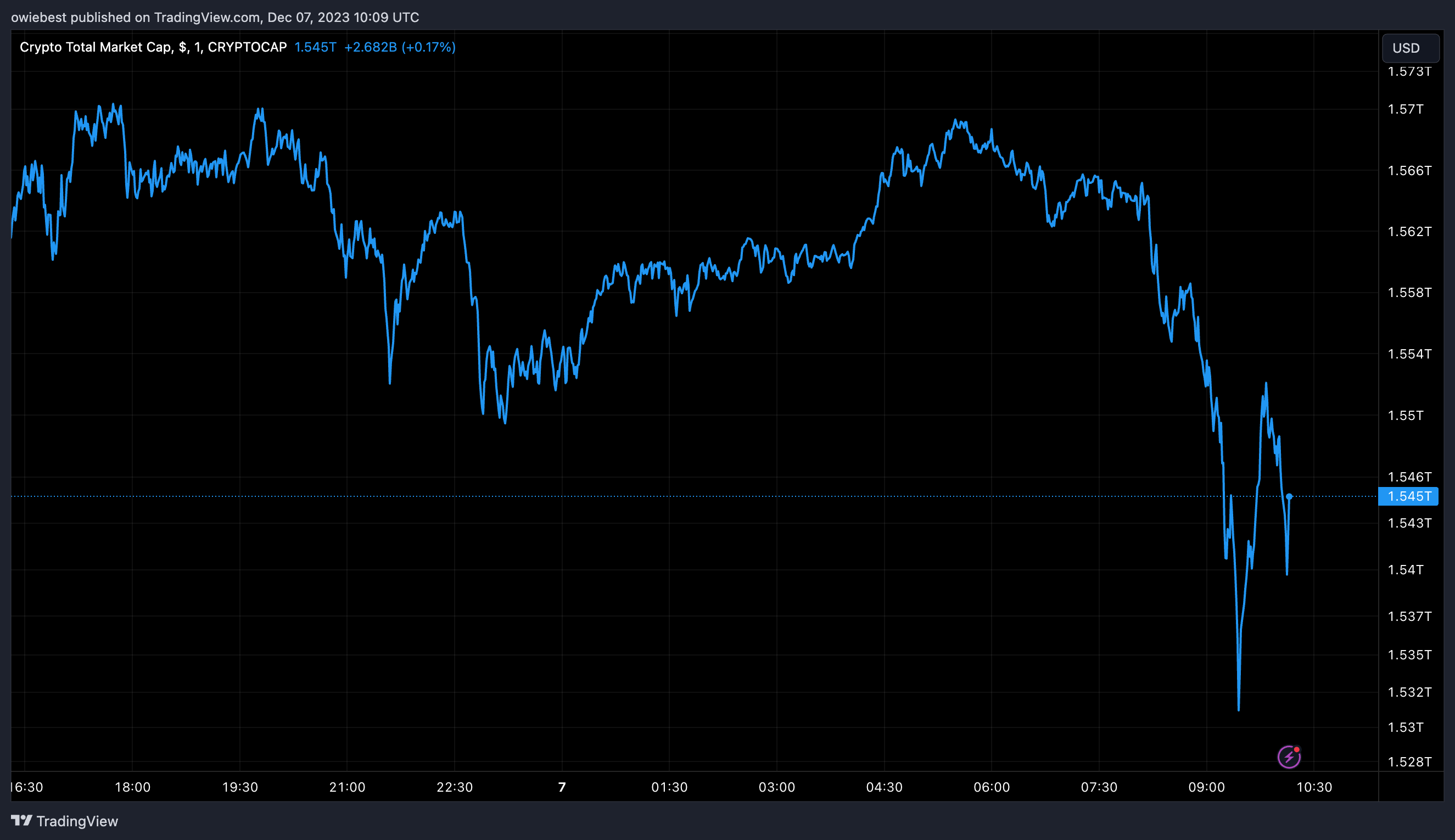Image resolution: width=1455 pixels, height=840 pixels.
Task: Click the 1.528T price axis label
Action: point(1409,761)
